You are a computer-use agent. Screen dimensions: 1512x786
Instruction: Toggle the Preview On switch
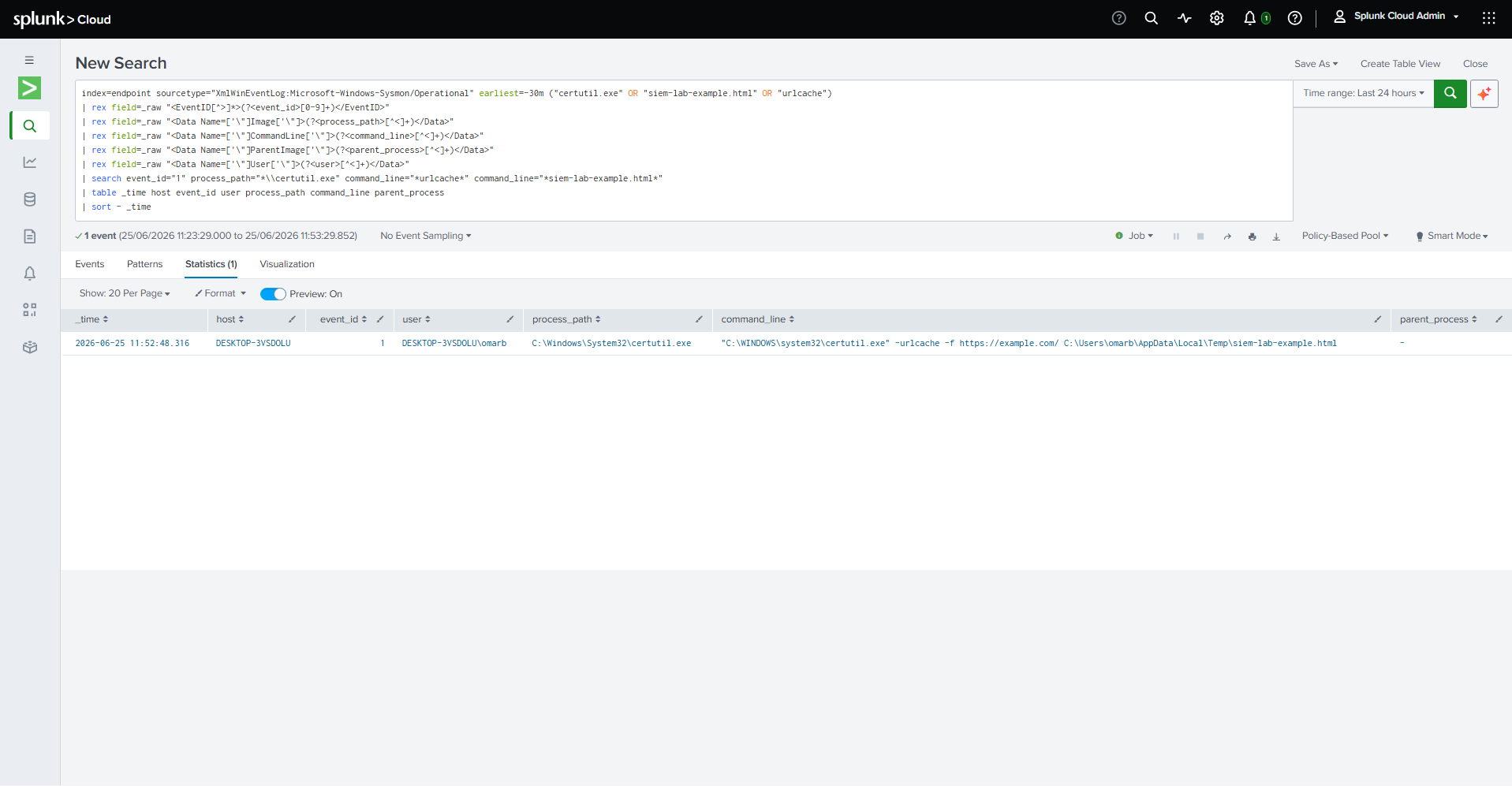click(x=273, y=294)
